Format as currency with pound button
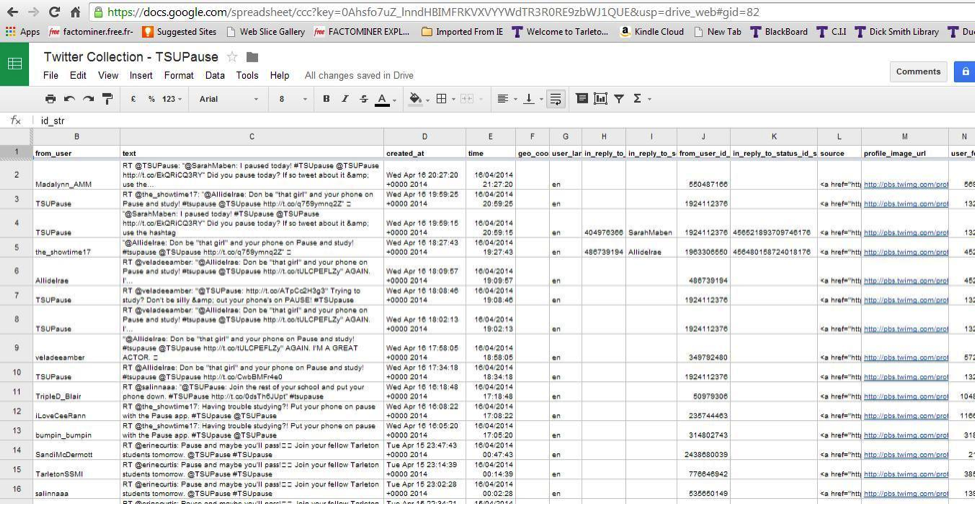The width and height of the screenshot is (975, 505). (133, 99)
